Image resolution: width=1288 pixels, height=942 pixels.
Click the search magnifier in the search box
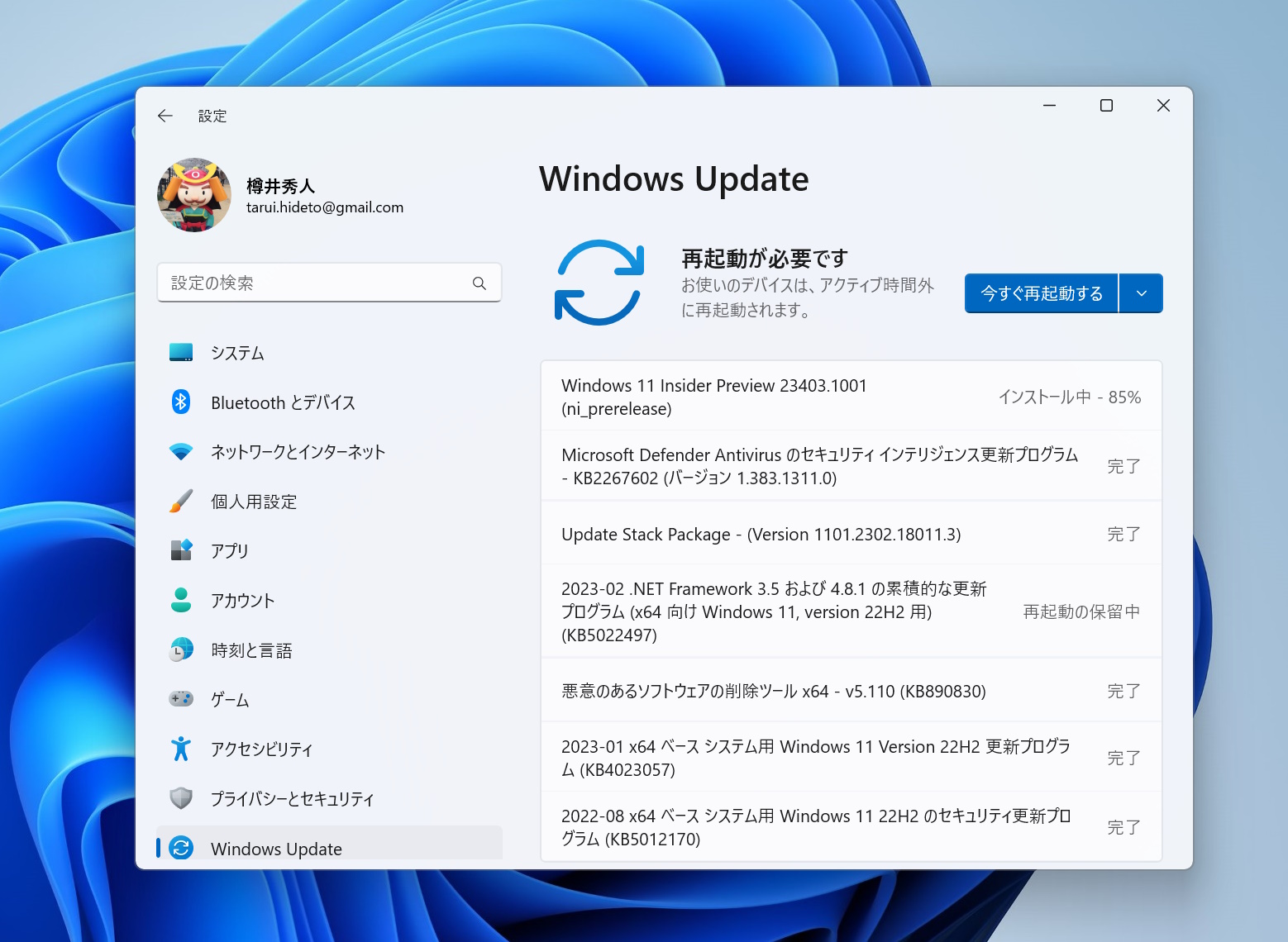click(x=479, y=283)
